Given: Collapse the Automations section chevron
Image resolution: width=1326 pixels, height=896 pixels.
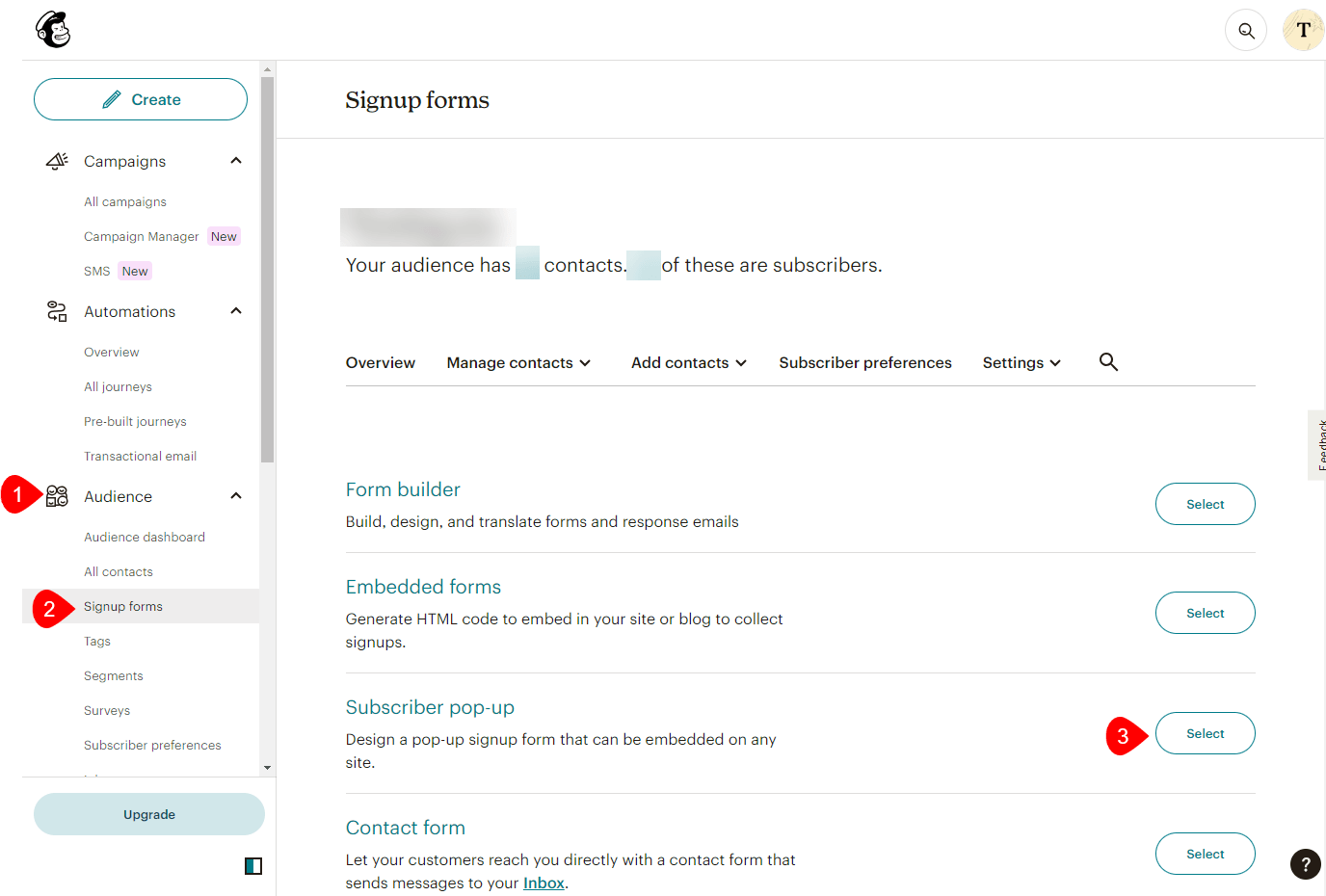Looking at the screenshot, I should tap(236, 311).
